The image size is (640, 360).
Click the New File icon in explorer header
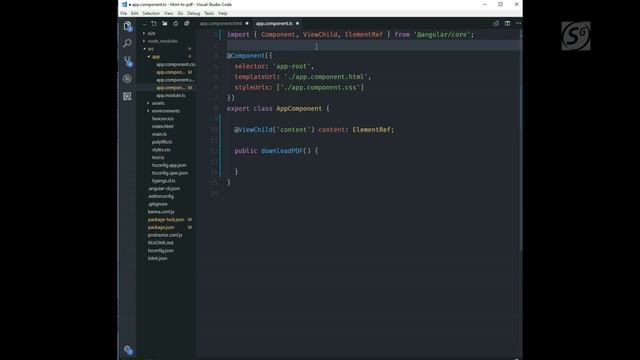pos(154,24)
